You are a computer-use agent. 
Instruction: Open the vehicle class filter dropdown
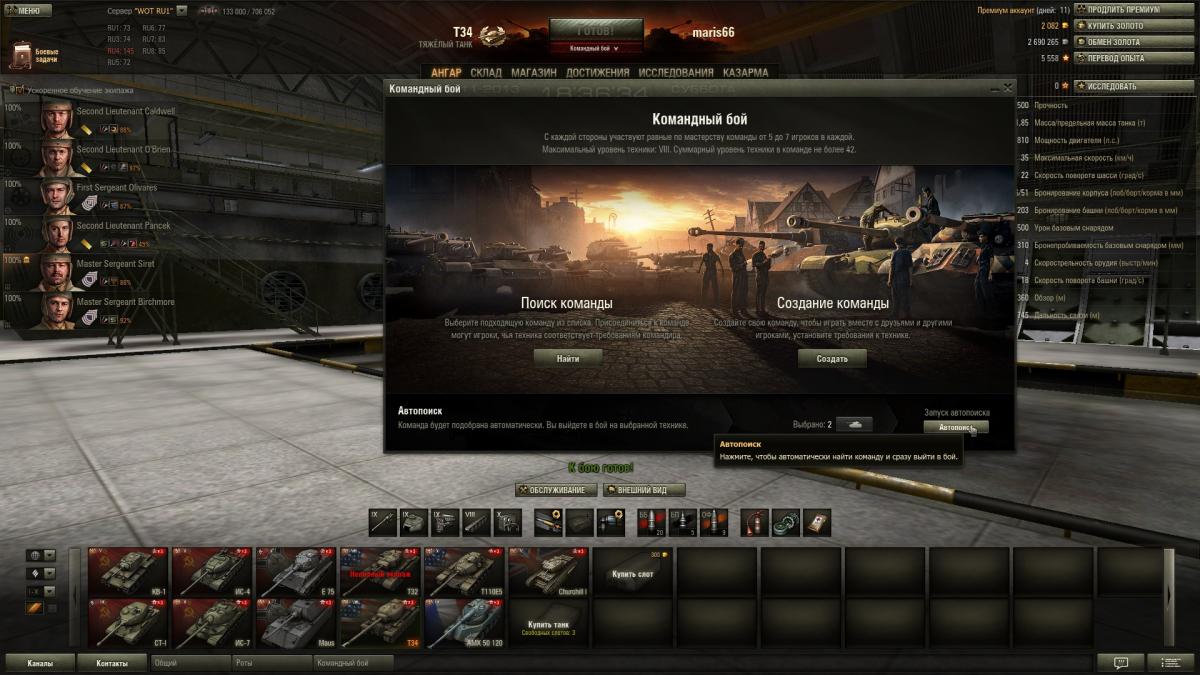(x=41, y=573)
